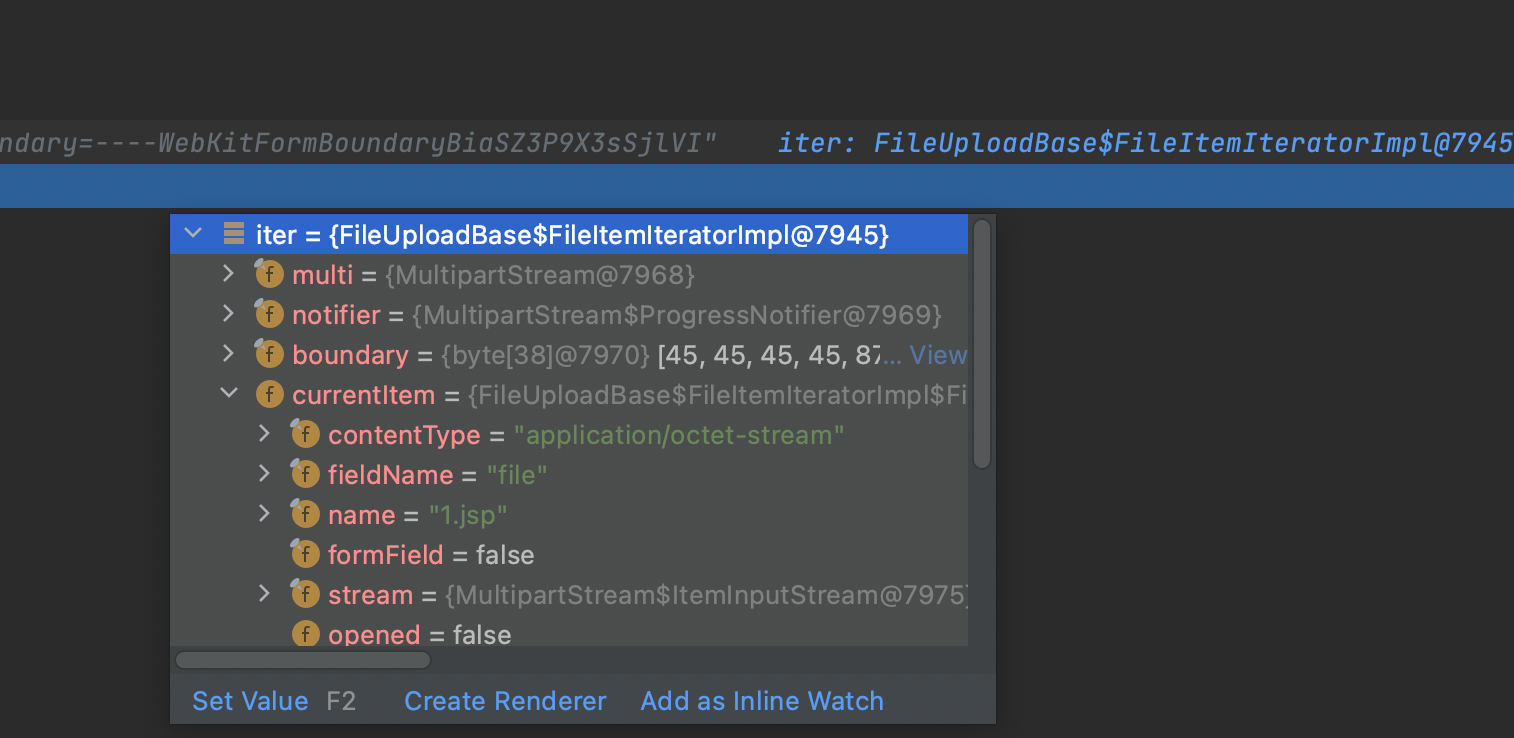This screenshot has width=1514, height=738.
Task: Click the field icon beside stream
Action: click(305, 593)
